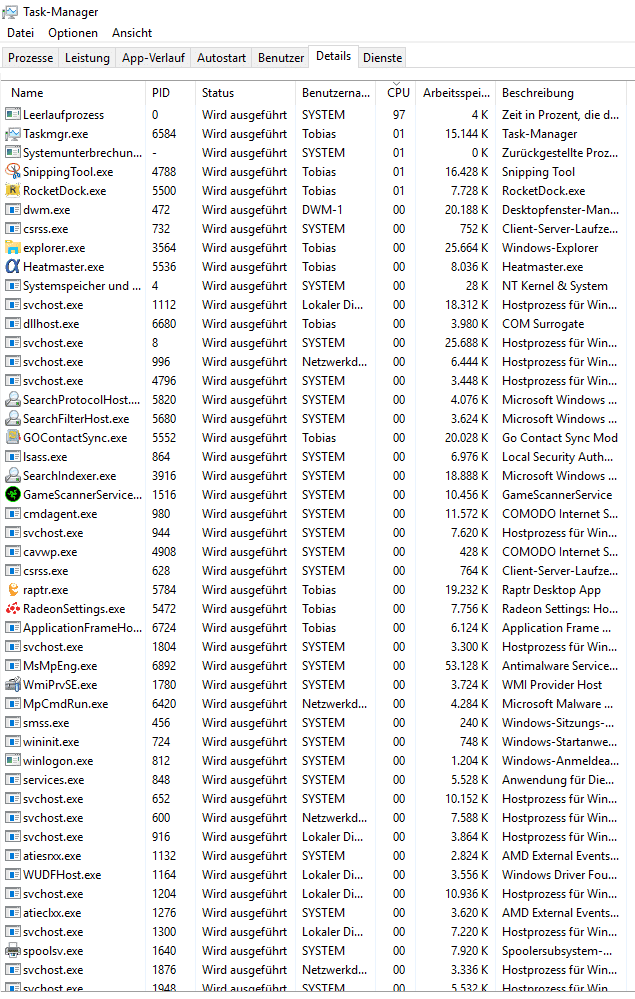Select the Systemunterbrechungen row

(x=315, y=153)
